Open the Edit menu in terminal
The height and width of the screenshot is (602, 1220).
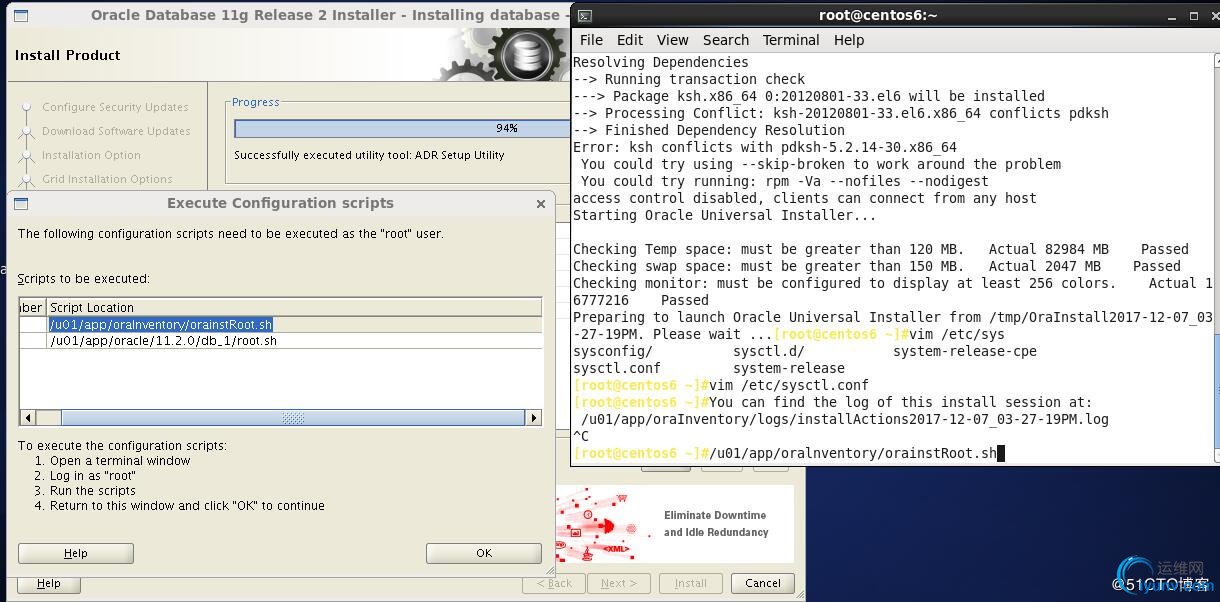pyautogui.click(x=630, y=40)
